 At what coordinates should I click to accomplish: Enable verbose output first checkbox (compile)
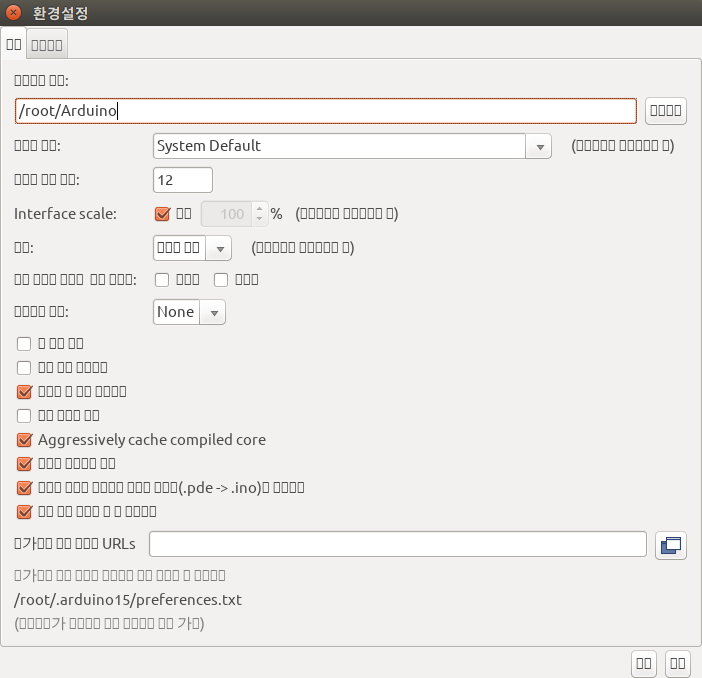[x=162, y=280]
